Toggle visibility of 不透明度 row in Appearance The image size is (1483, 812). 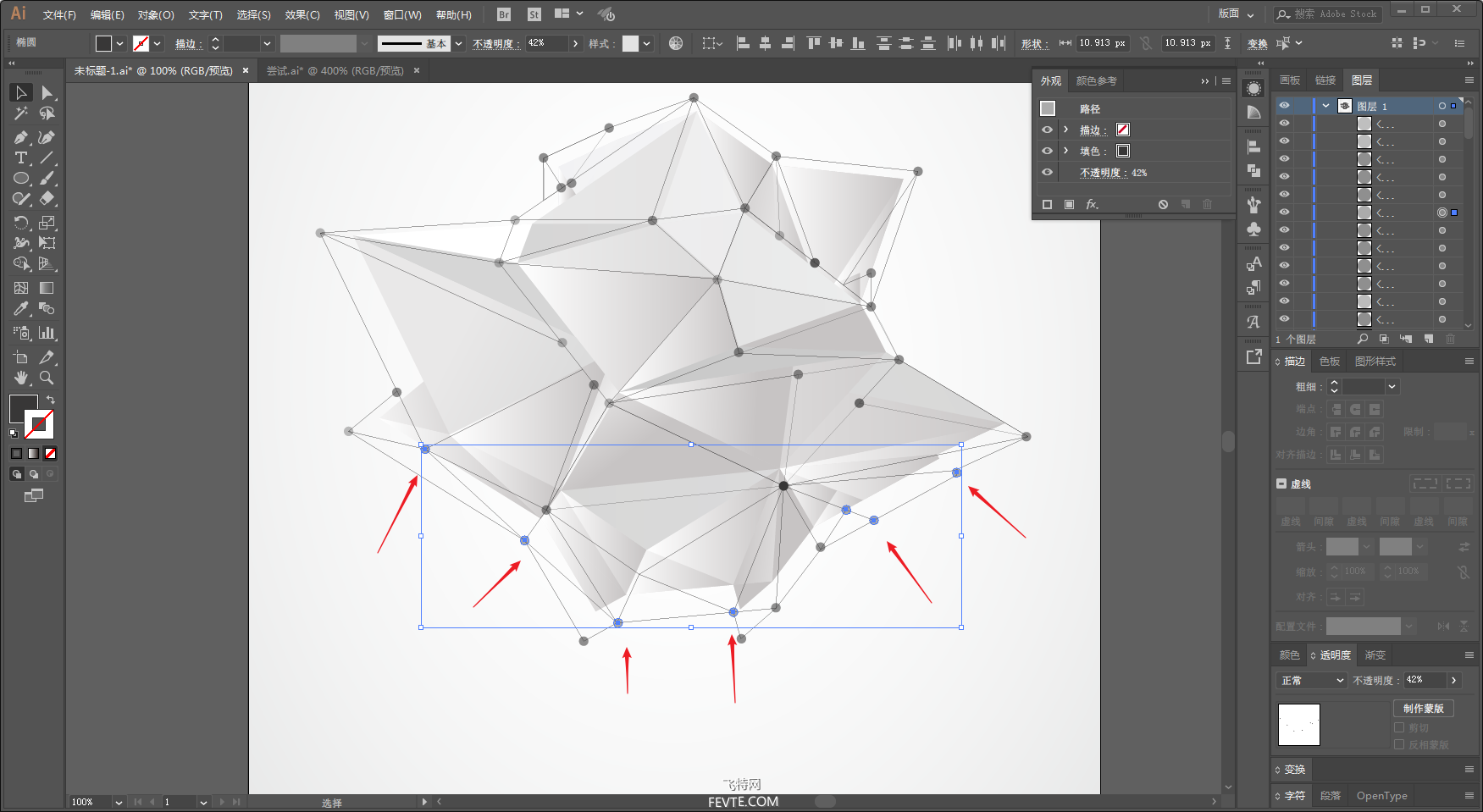coord(1048,172)
